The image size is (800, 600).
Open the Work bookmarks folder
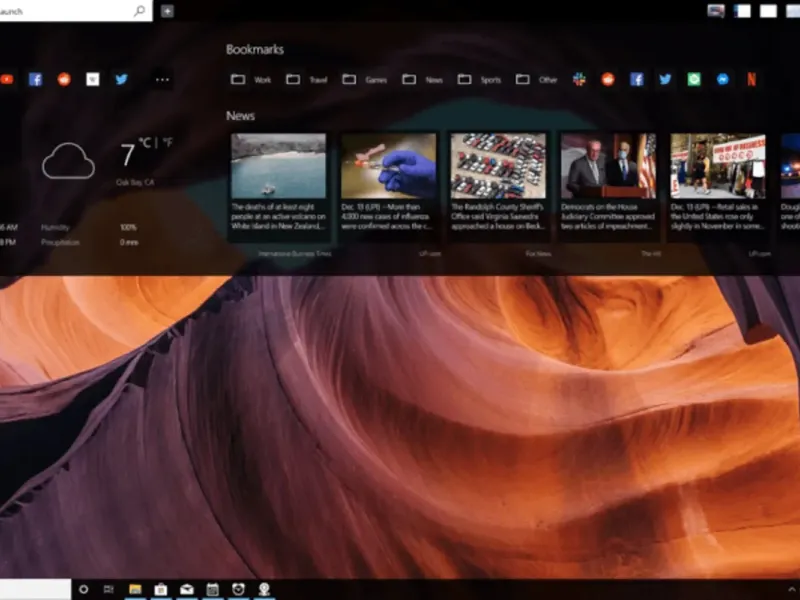[x=251, y=80]
